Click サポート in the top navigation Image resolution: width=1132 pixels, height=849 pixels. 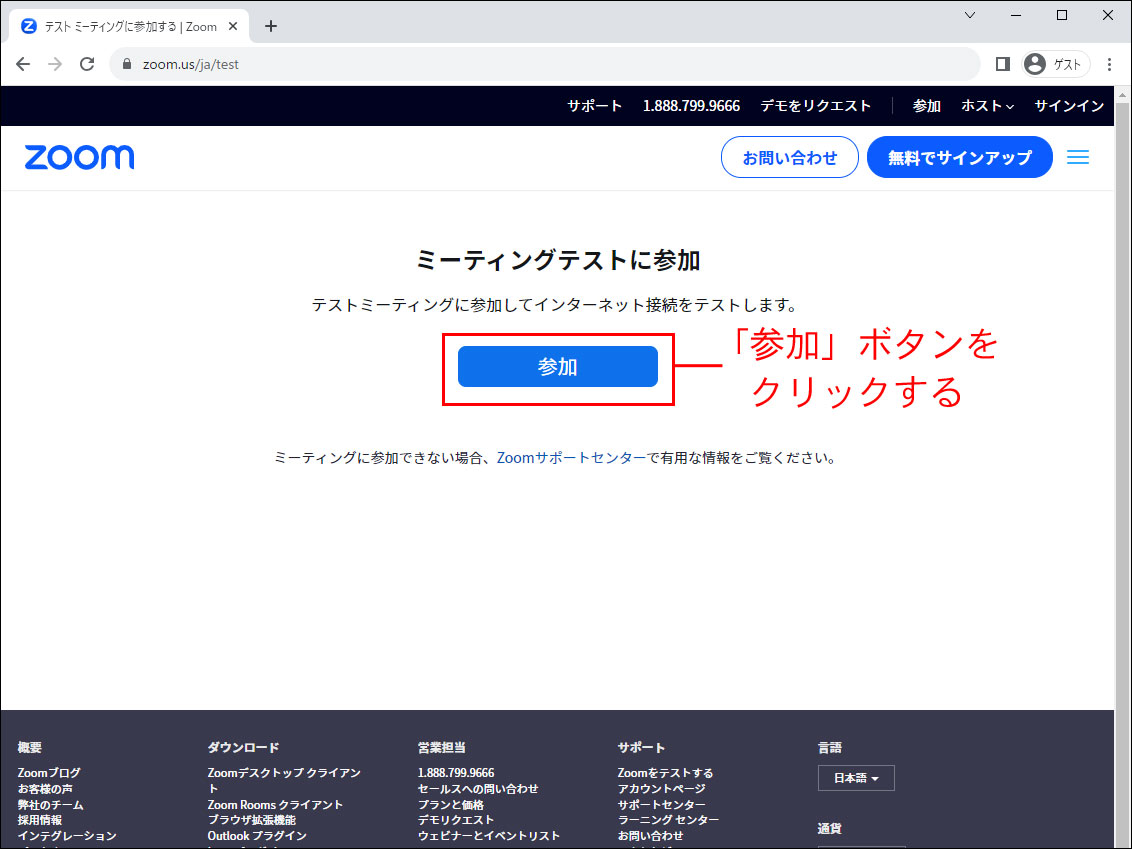[594, 106]
